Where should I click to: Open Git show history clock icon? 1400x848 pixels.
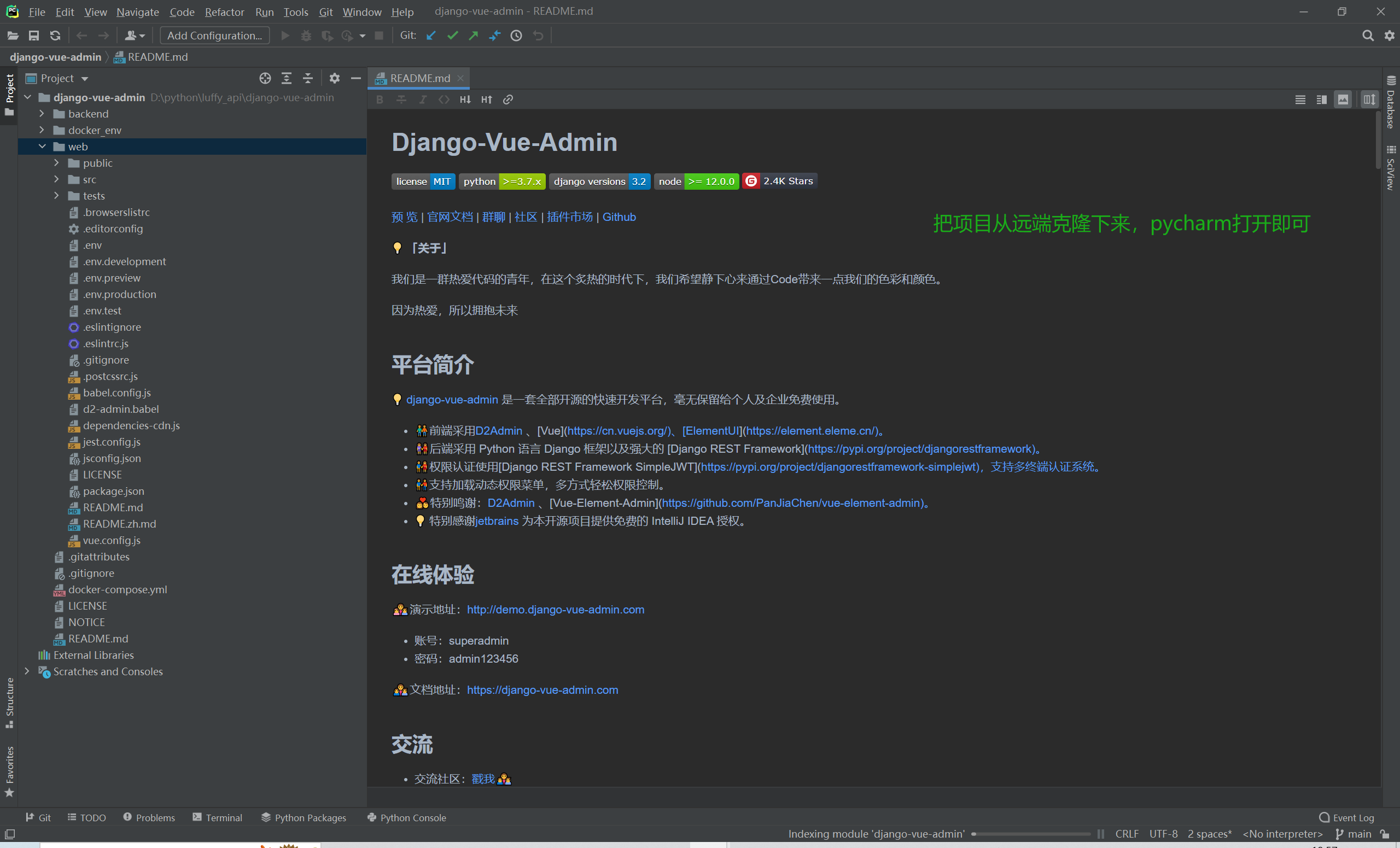[516, 35]
